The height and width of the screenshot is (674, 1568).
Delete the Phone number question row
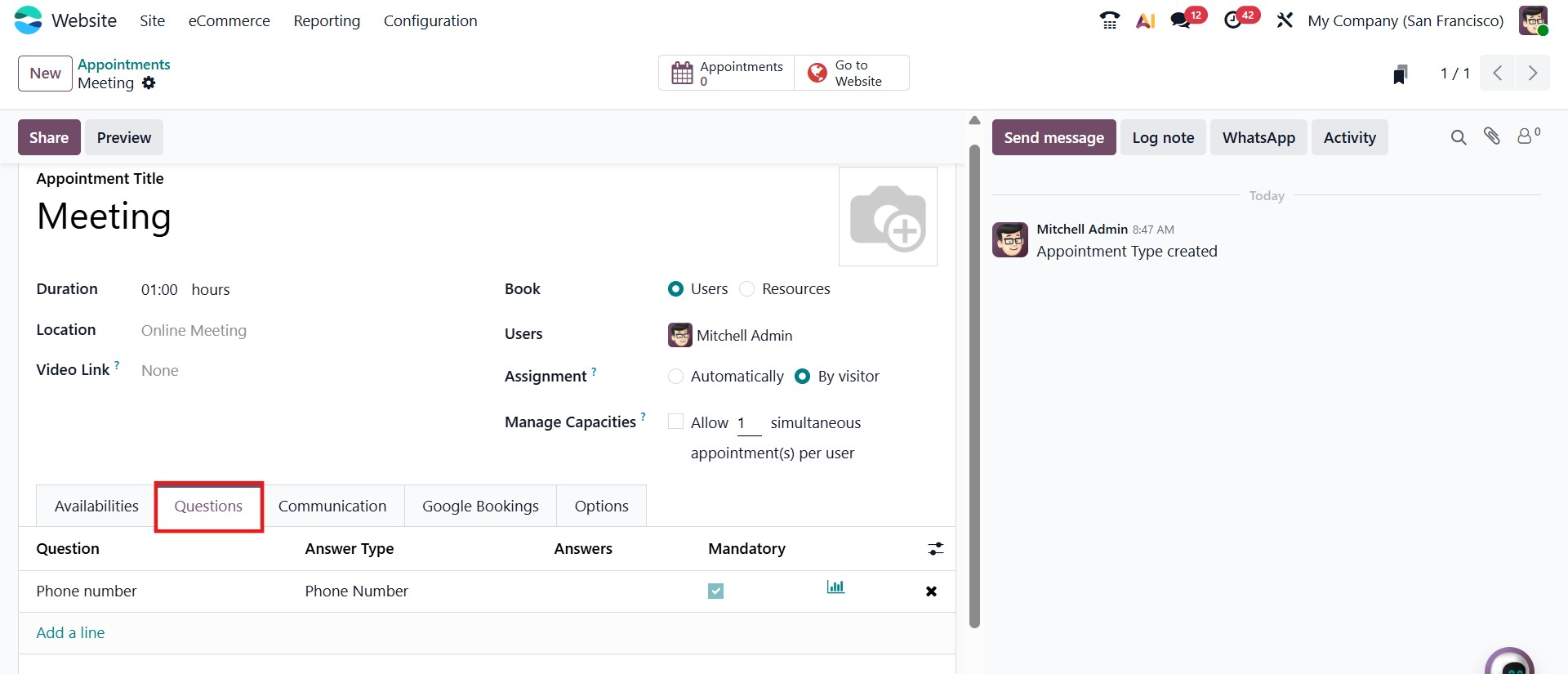(931, 591)
